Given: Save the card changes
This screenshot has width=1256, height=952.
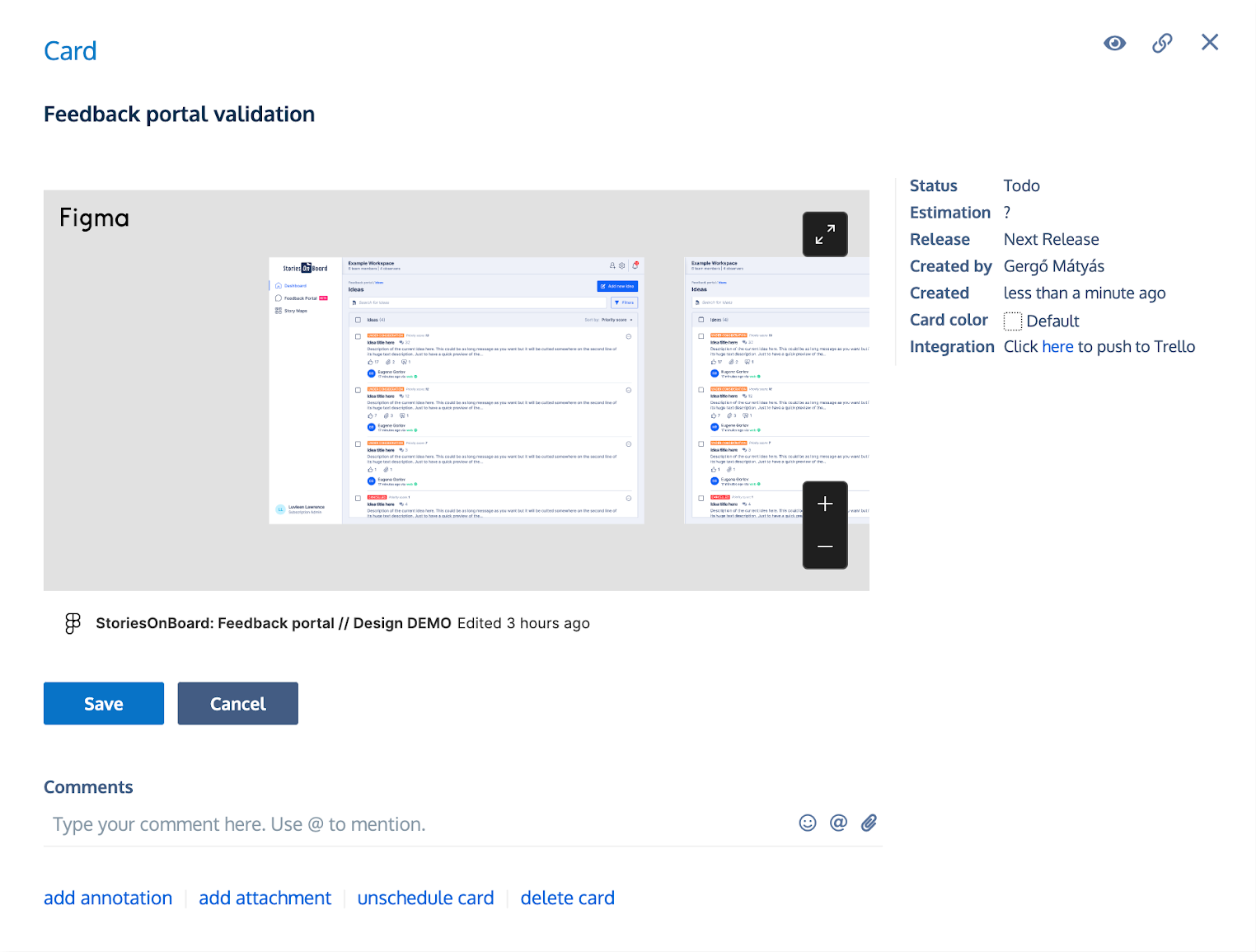Looking at the screenshot, I should 104,703.
